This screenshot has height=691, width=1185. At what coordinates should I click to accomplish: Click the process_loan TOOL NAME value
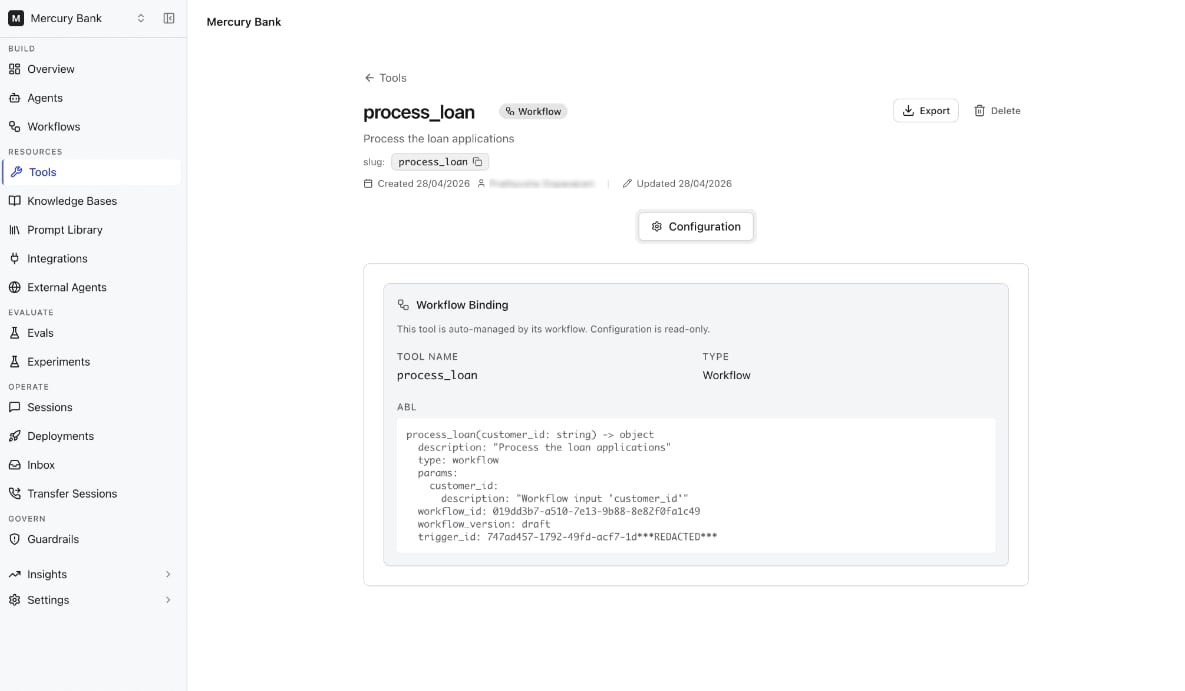tap(437, 375)
